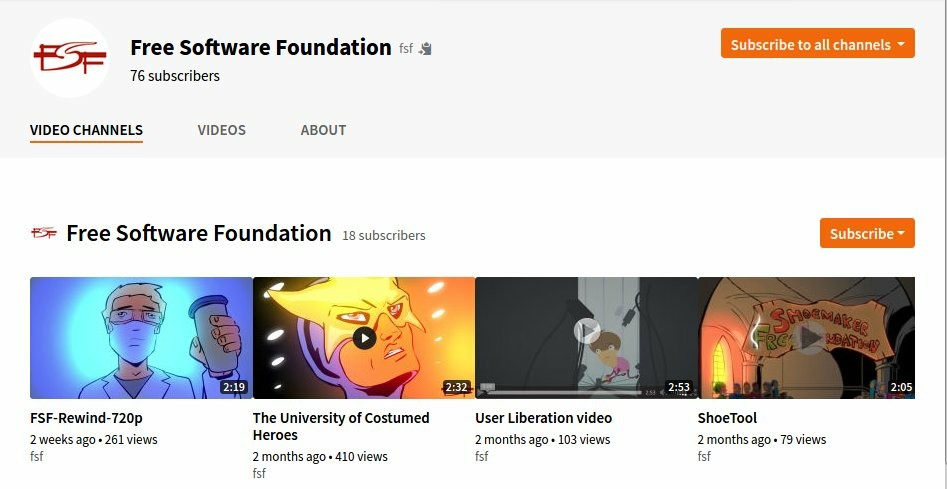
Task: Open The University of Costumed Heroes title link
Action: click(x=341, y=426)
